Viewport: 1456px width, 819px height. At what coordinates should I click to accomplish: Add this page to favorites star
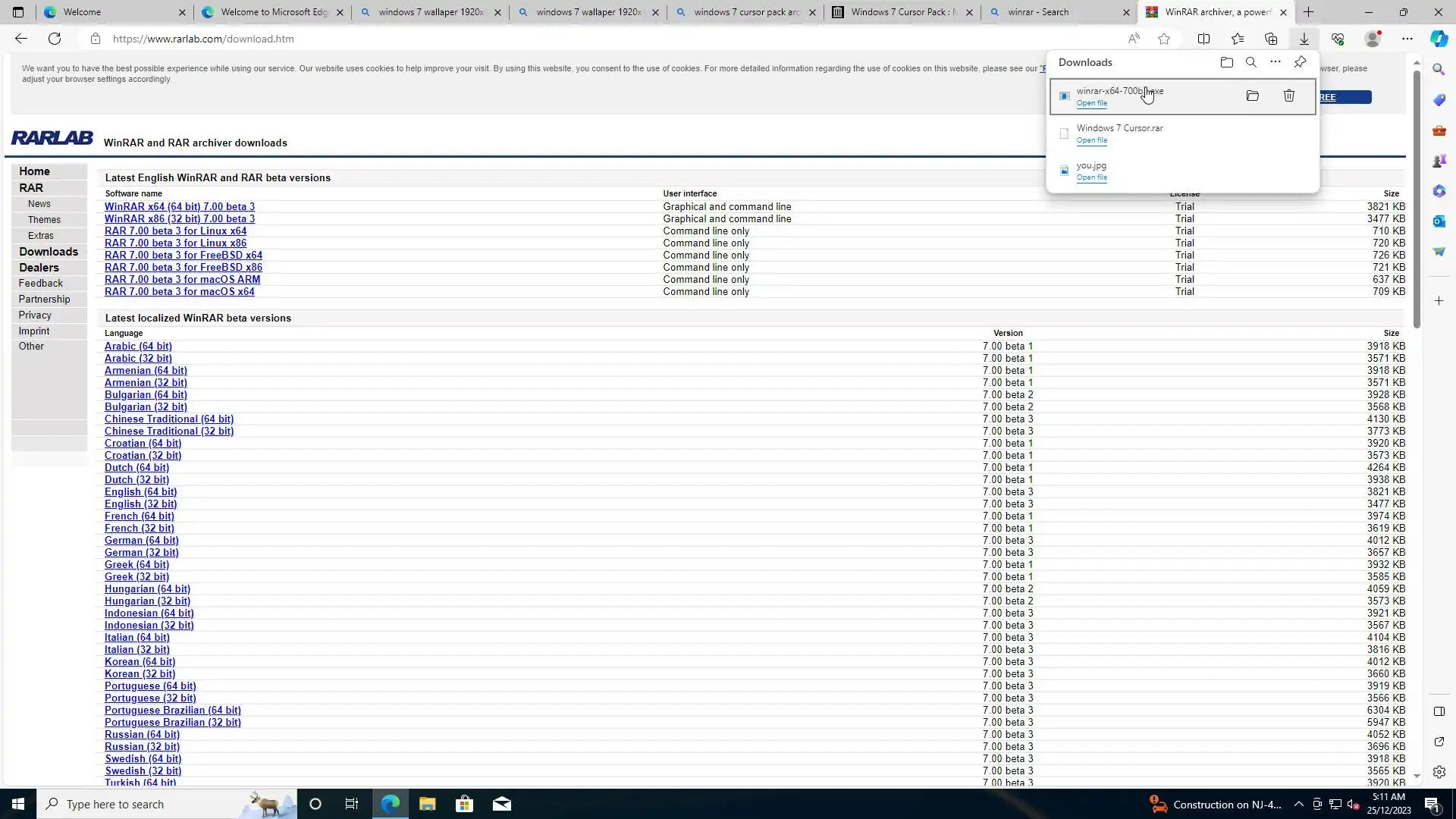click(x=1164, y=39)
